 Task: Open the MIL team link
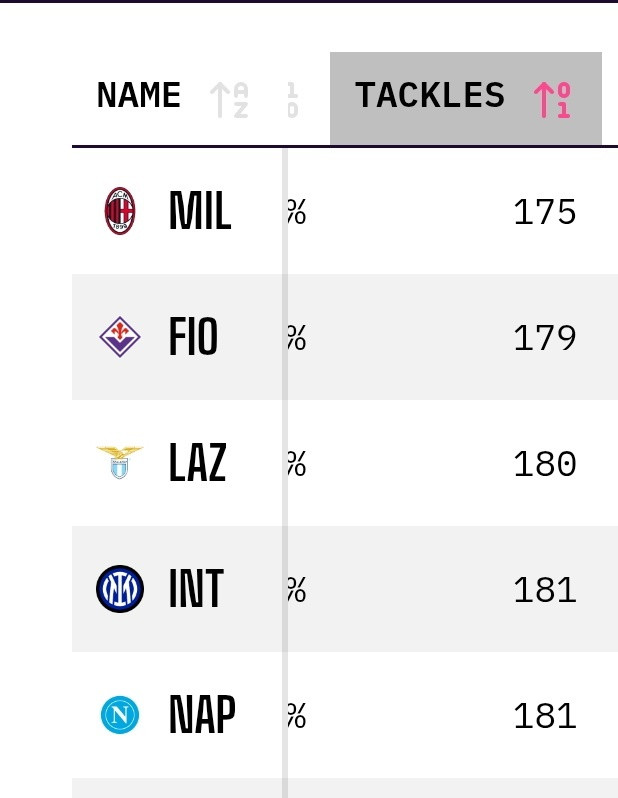(x=200, y=212)
